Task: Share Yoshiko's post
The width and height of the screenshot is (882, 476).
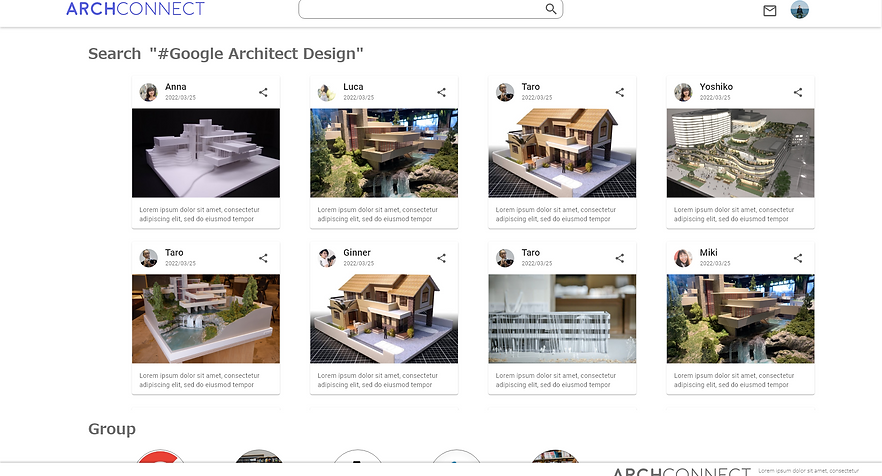Action: [x=798, y=92]
